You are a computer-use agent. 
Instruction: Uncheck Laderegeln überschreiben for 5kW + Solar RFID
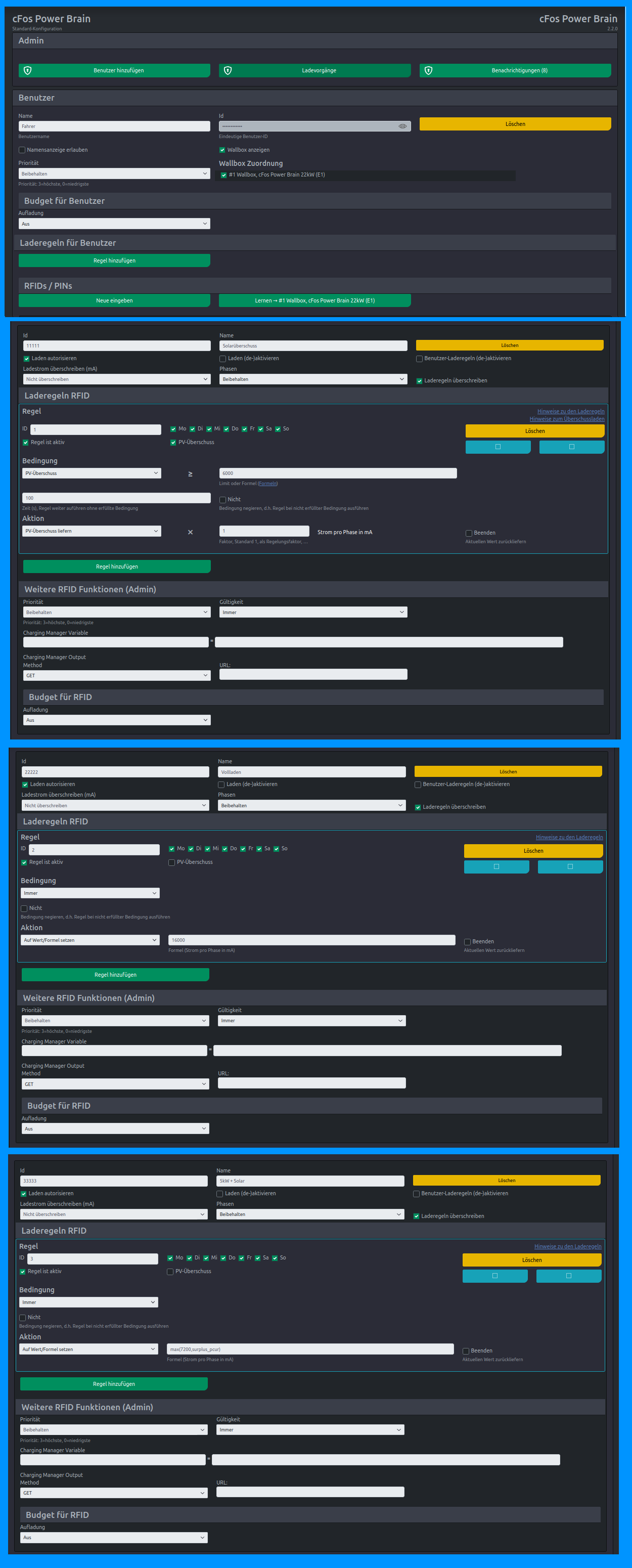pyautogui.click(x=416, y=1216)
